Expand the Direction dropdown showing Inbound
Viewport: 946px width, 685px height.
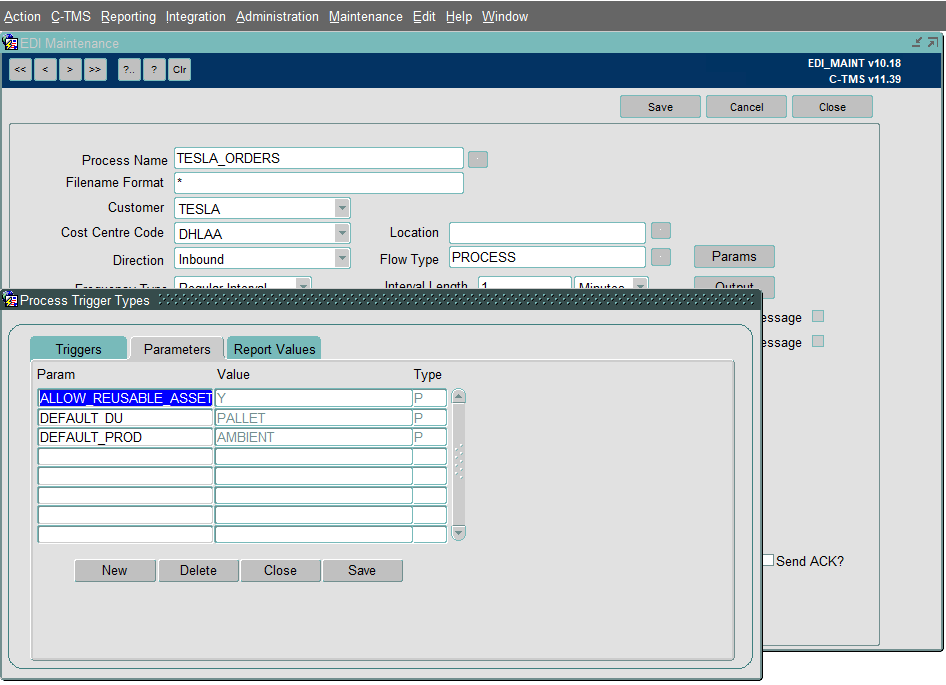point(342,258)
